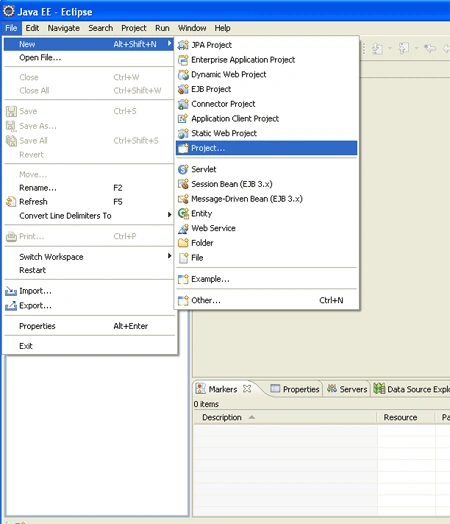
Task: Choose Exit from File menu
Action: point(89,346)
